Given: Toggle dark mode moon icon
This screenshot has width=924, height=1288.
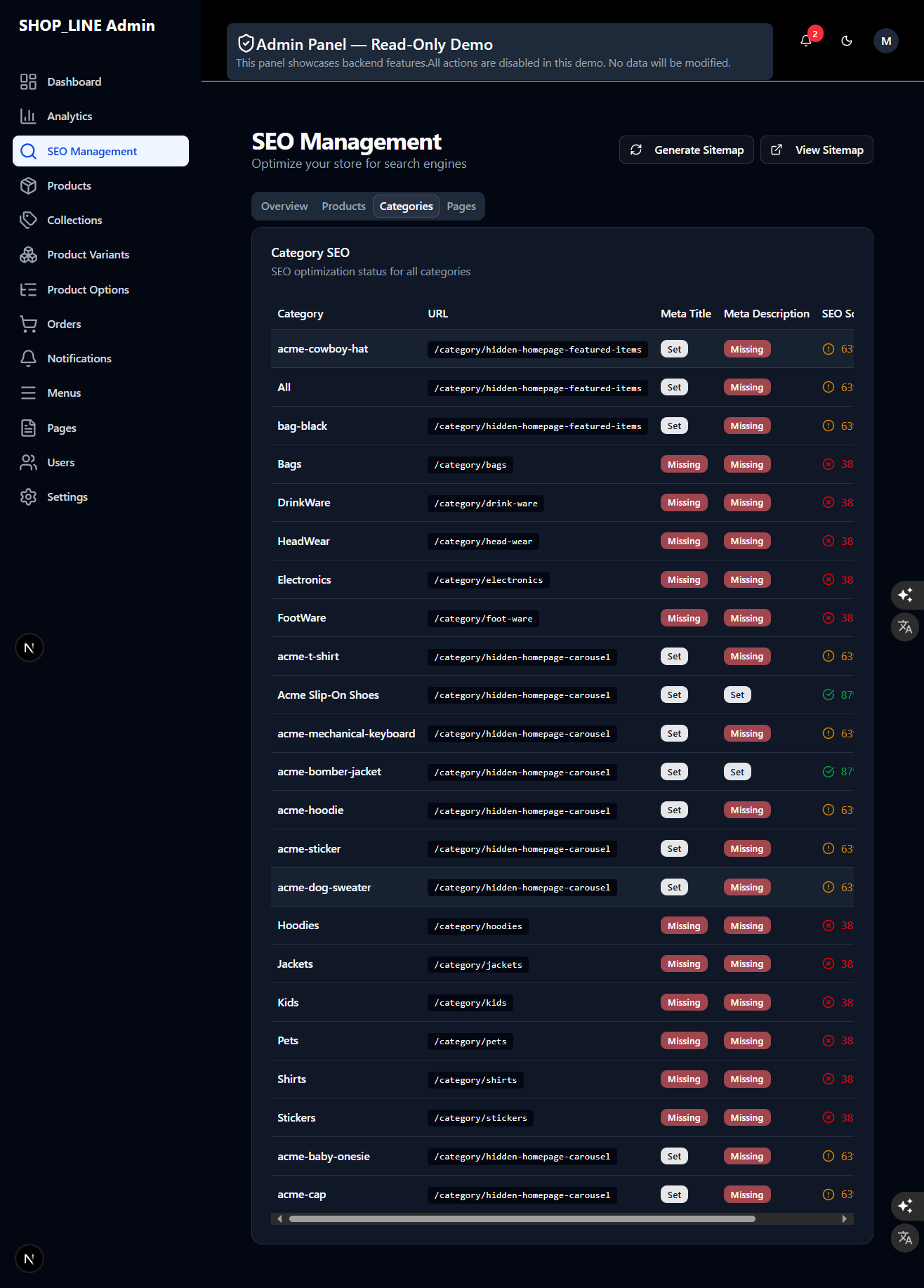Looking at the screenshot, I should click(847, 41).
